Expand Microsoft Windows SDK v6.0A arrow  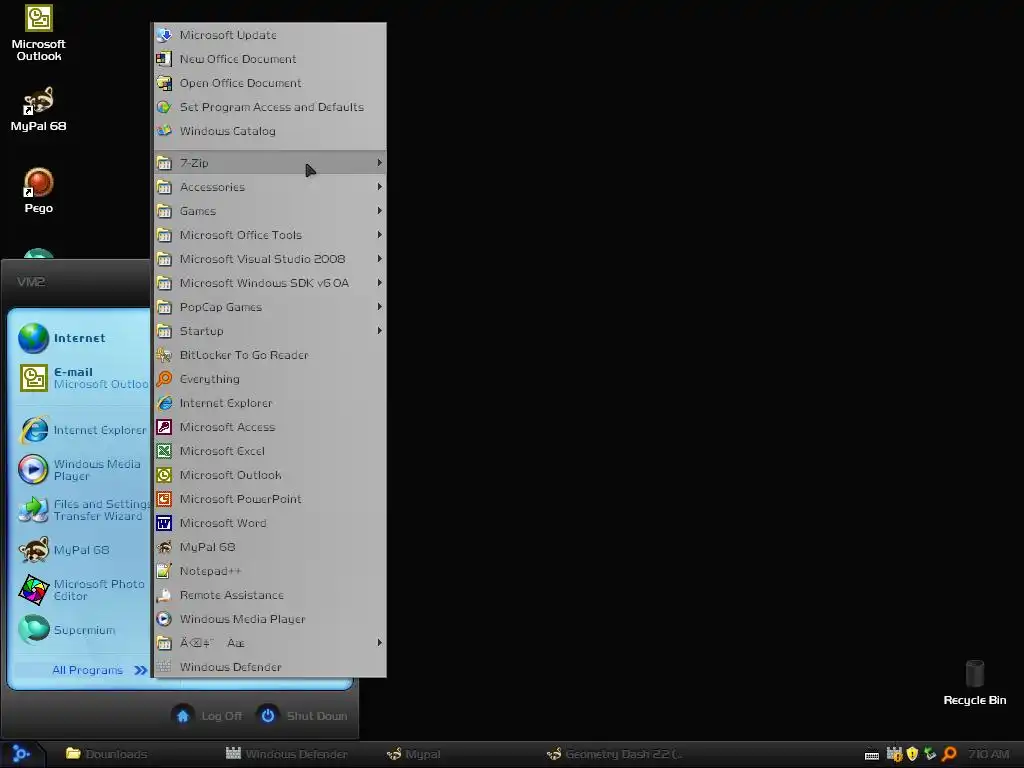tap(379, 283)
